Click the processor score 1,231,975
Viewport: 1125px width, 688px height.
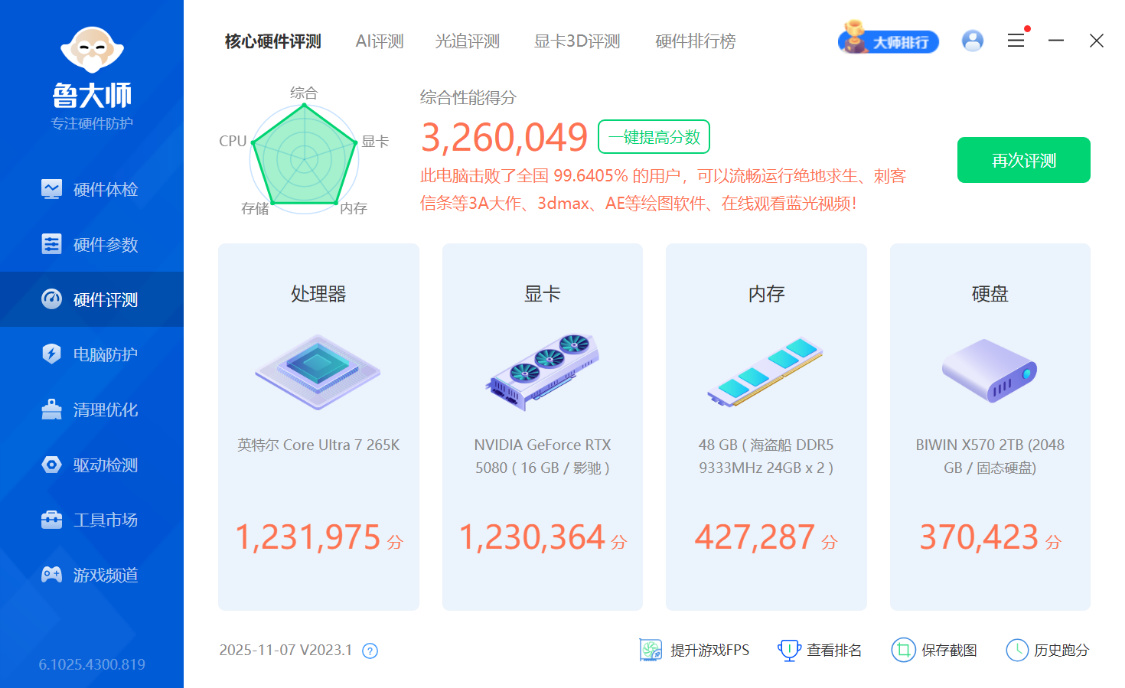point(309,537)
